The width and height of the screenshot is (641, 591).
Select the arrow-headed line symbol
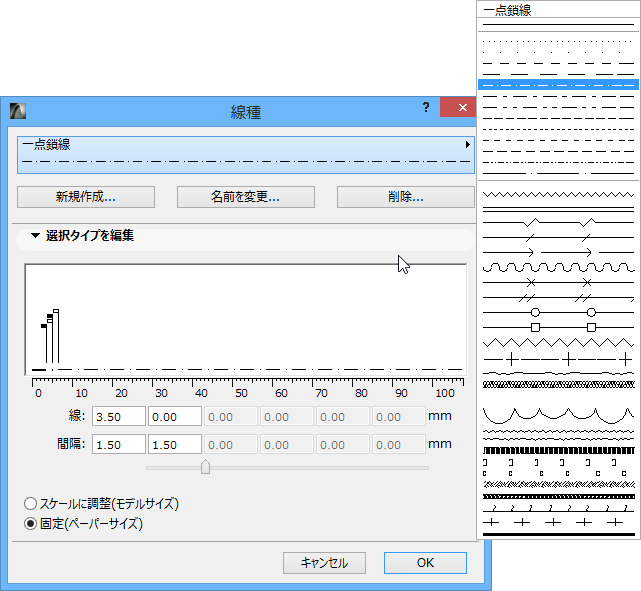[x=558, y=252]
